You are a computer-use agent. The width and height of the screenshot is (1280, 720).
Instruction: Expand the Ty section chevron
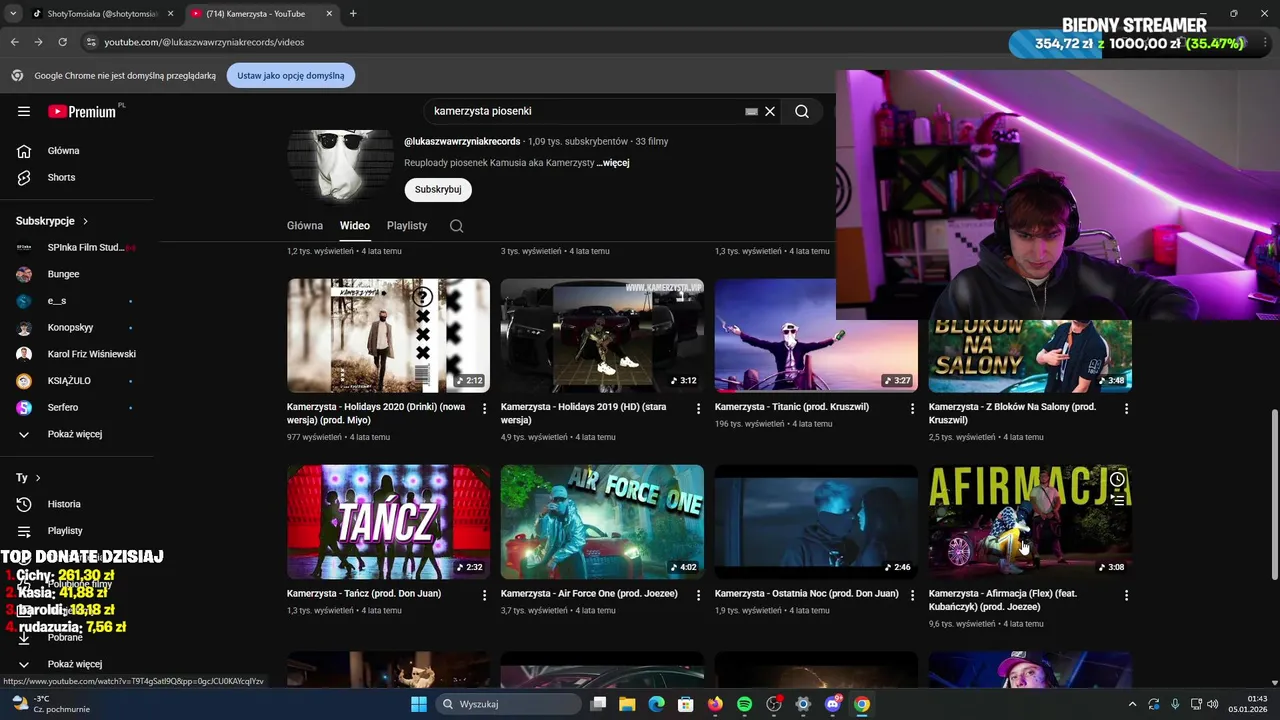pos(38,478)
